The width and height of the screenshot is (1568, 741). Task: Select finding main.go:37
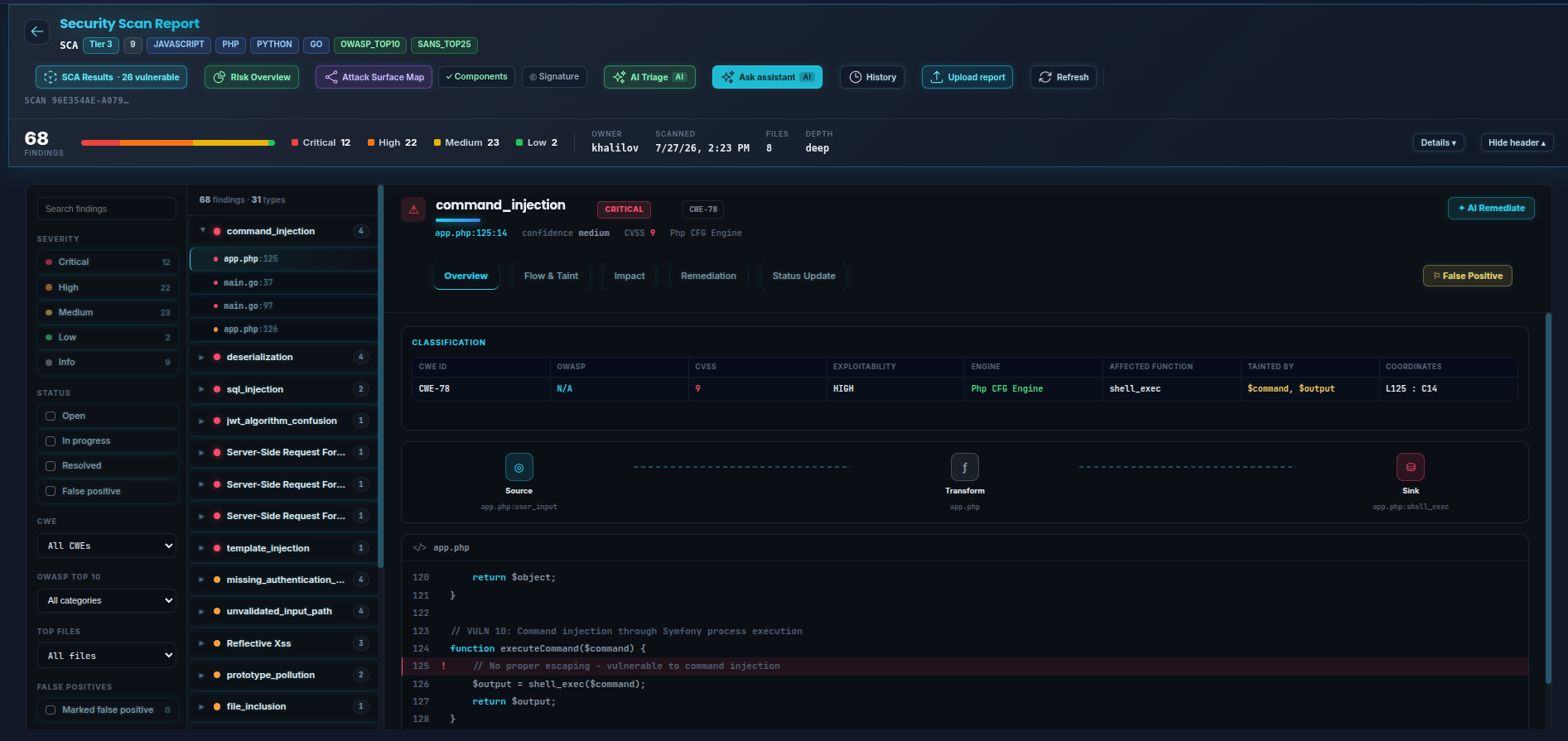pos(283,282)
